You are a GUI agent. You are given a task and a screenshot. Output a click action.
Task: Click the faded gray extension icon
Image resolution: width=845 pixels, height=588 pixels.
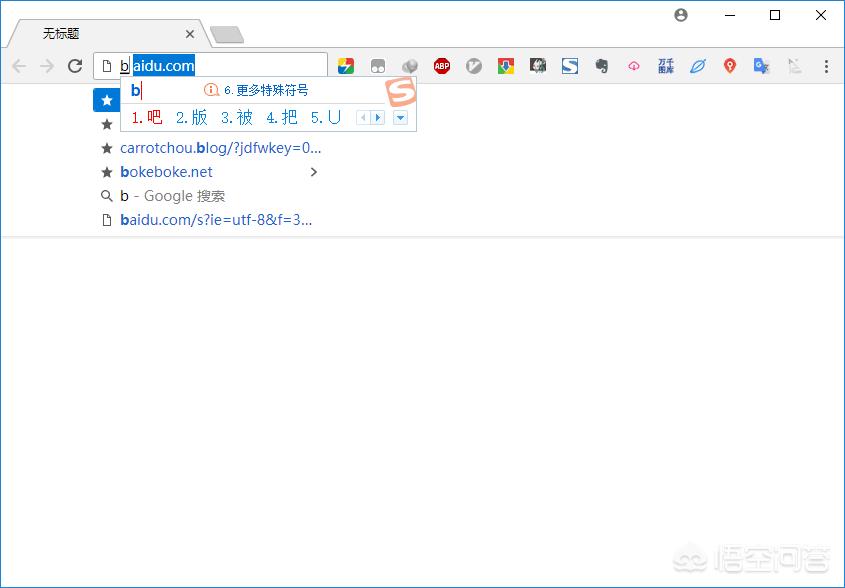click(x=794, y=66)
